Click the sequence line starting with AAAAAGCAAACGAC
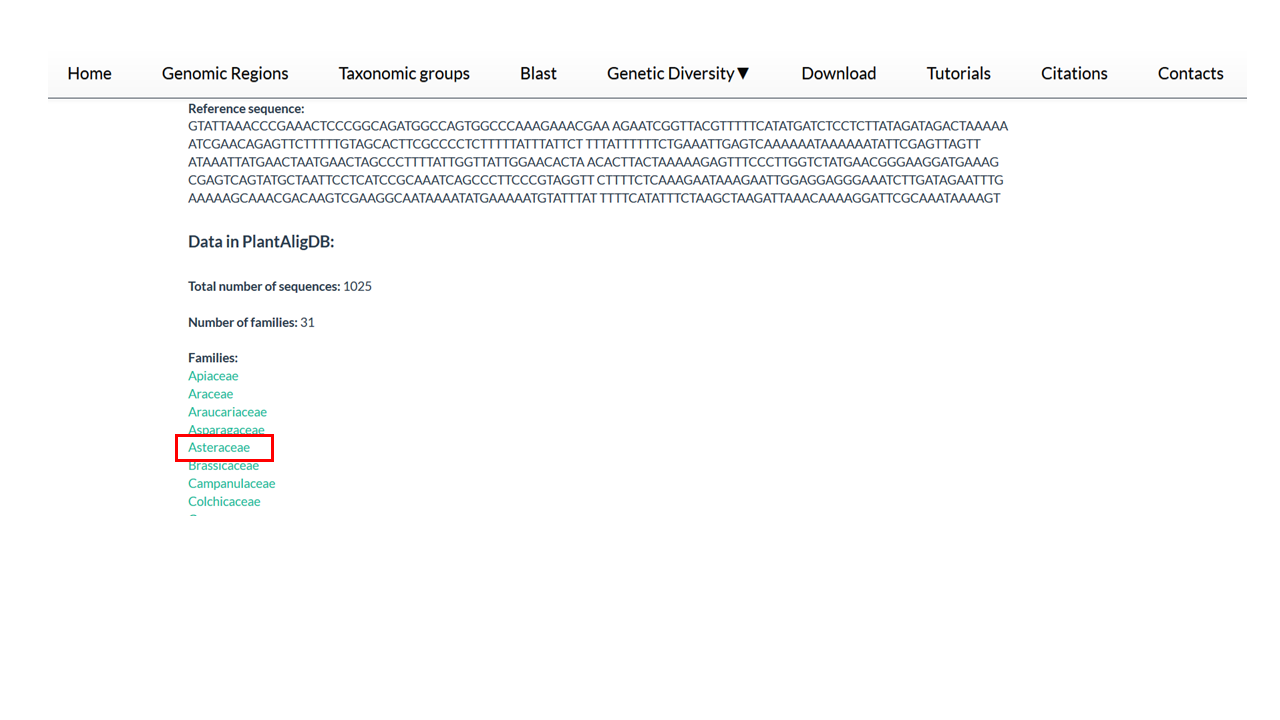The height and width of the screenshot is (720, 1280). click(x=594, y=198)
